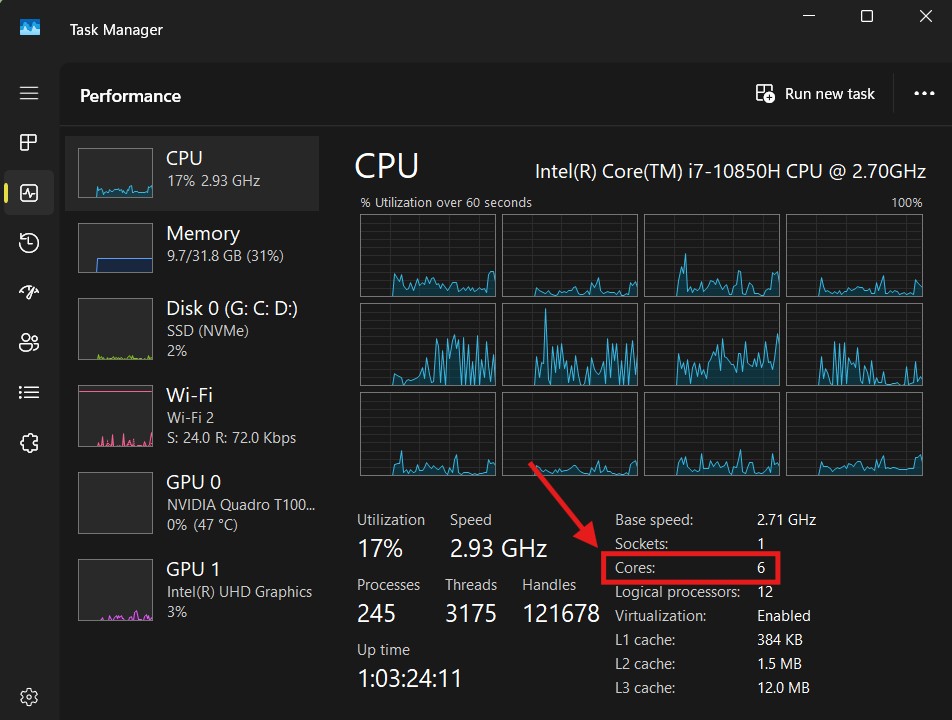This screenshot has height=720, width=952.
Task: Switch to the Users page icon
Action: tap(29, 343)
